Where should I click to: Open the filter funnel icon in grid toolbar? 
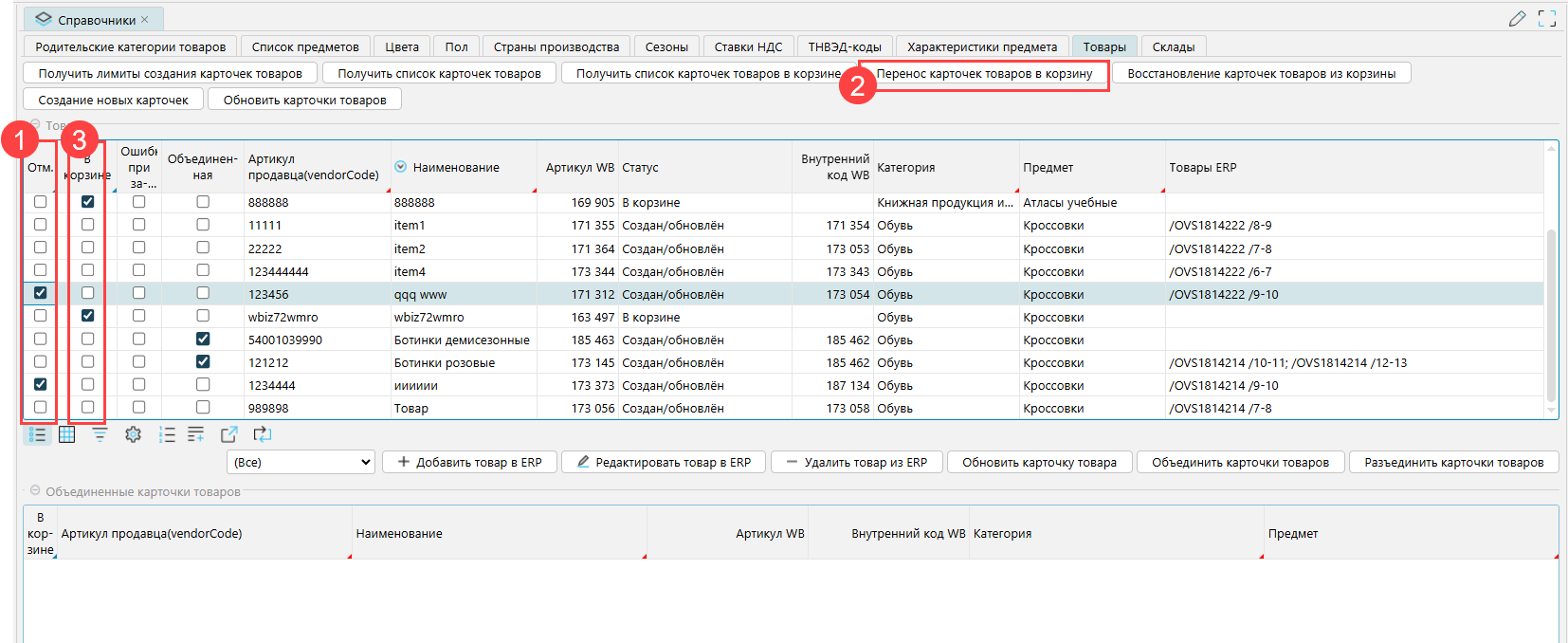click(100, 434)
